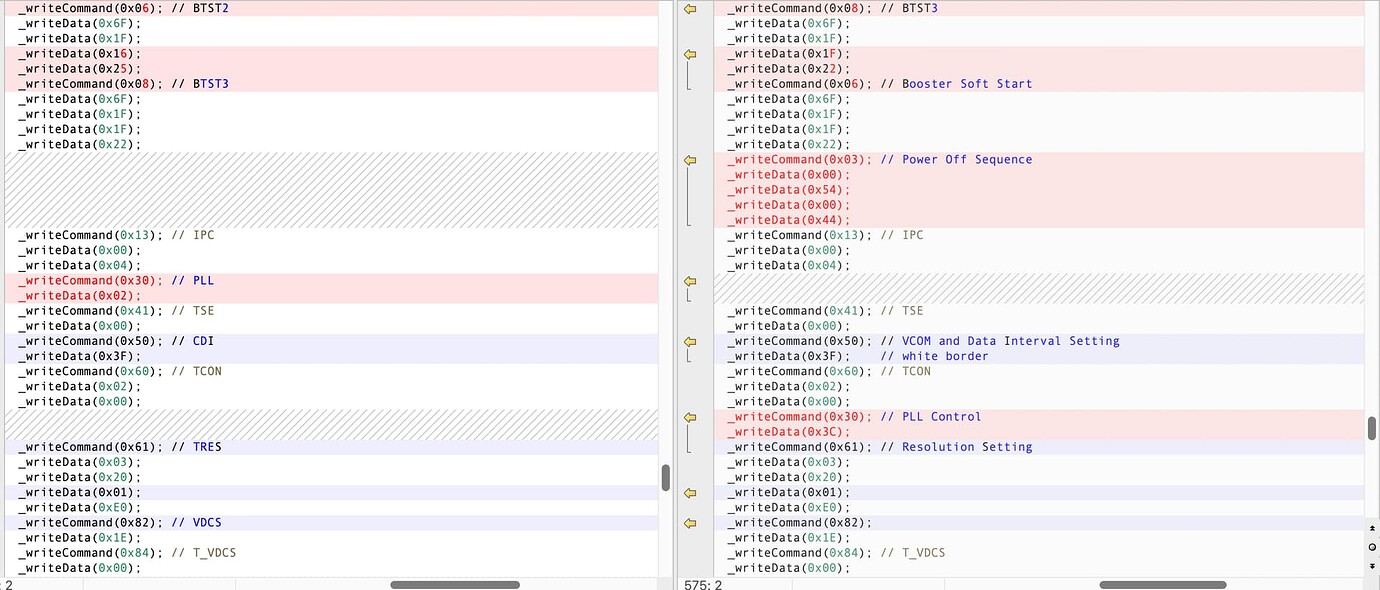The width and height of the screenshot is (1380, 590).
Task: Click the circle current-difference icon
Action: (x=1372, y=547)
